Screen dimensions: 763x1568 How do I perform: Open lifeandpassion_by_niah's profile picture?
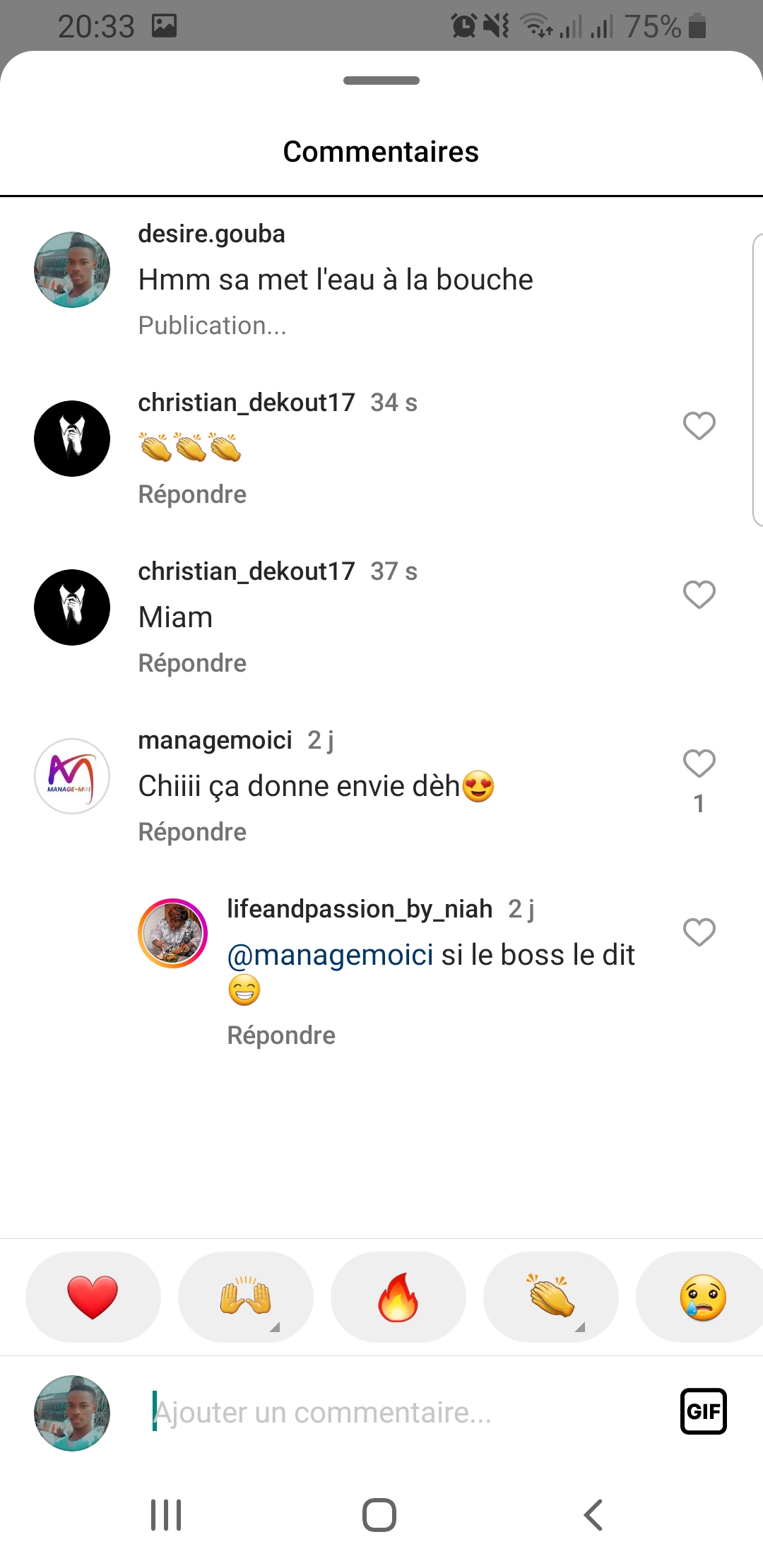click(172, 932)
